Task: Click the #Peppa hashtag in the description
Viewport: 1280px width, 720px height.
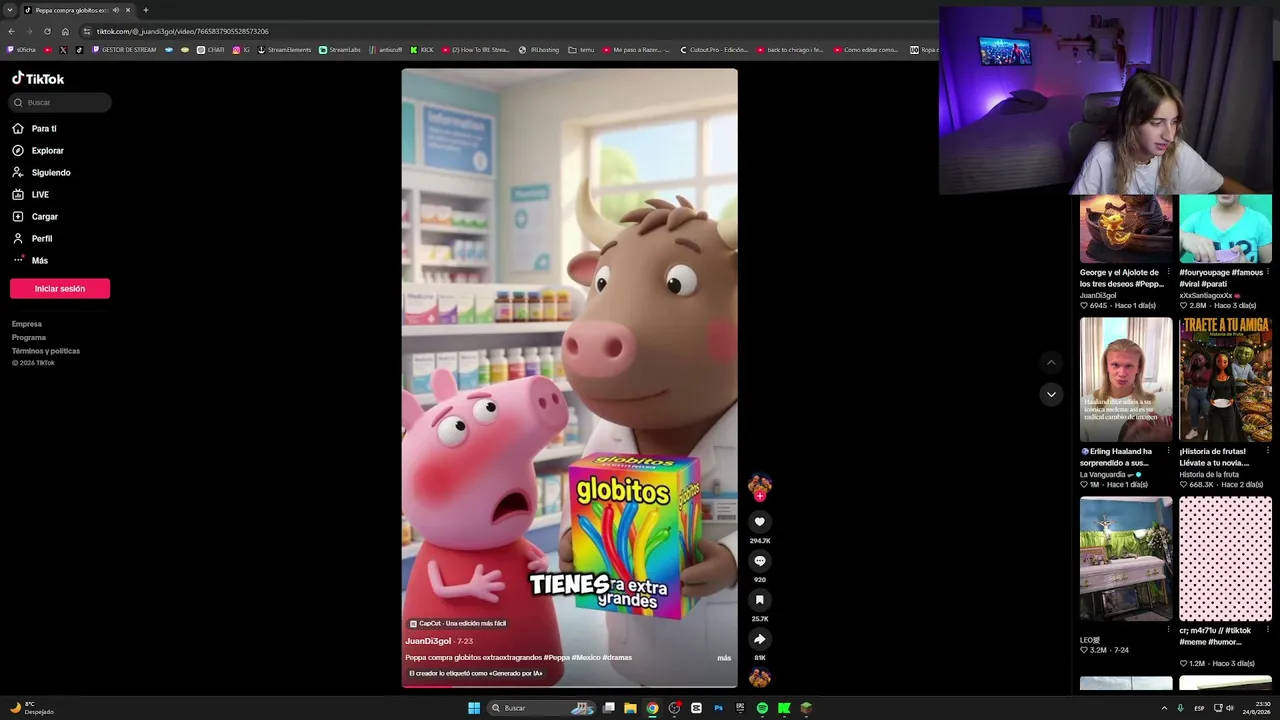Action: pos(557,658)
